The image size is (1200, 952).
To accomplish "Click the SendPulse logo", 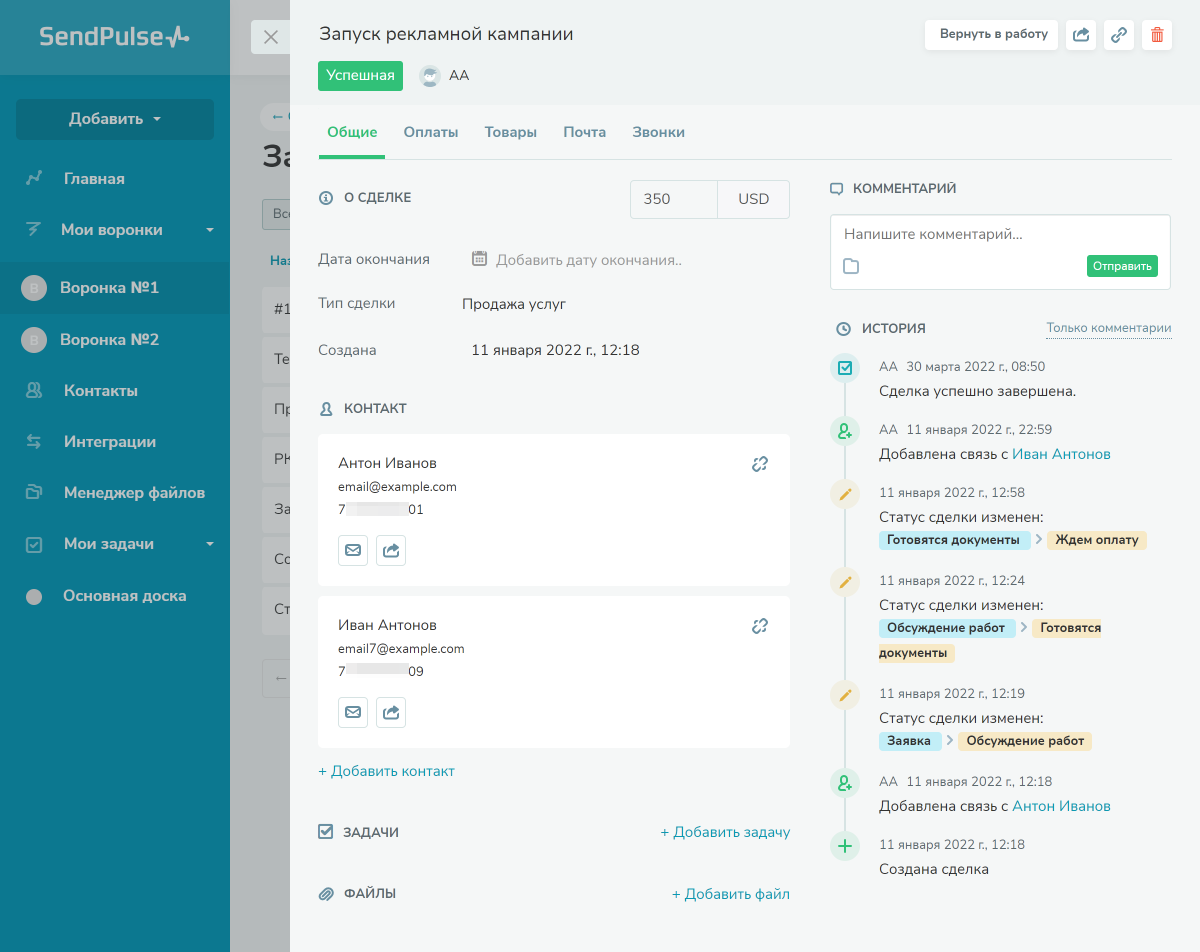I will 114,37.
